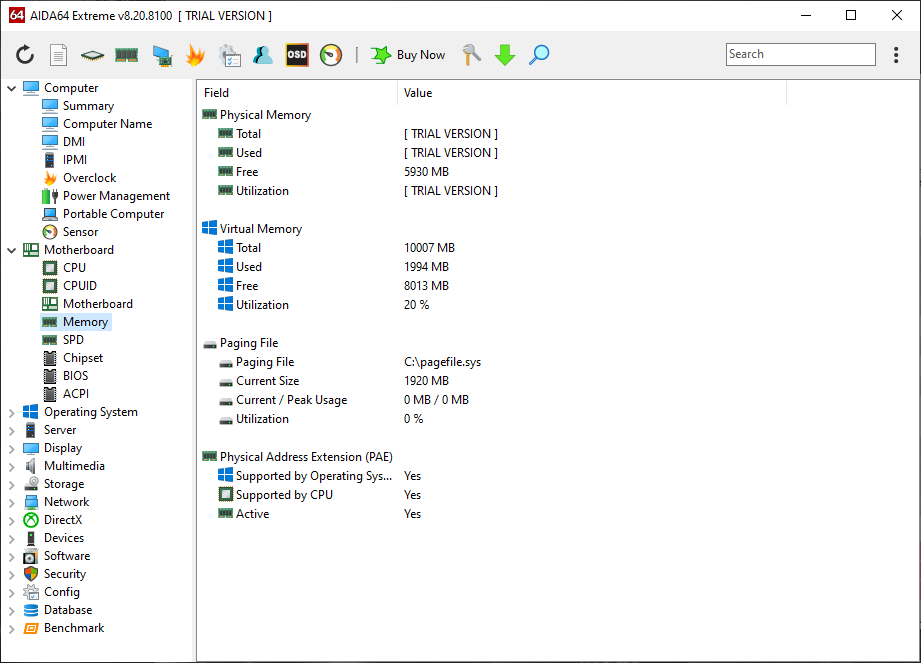Expand the Operating System node
The width and height of the screenshot is (921, 663).
point(12,412)
